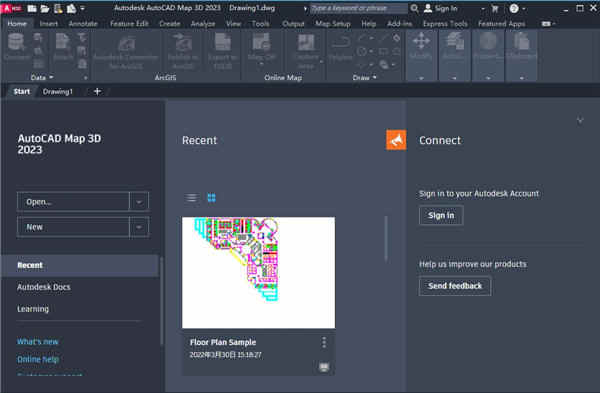Open the Home ribbon tab
Viewport: 600px width, 393px height.
17,24
